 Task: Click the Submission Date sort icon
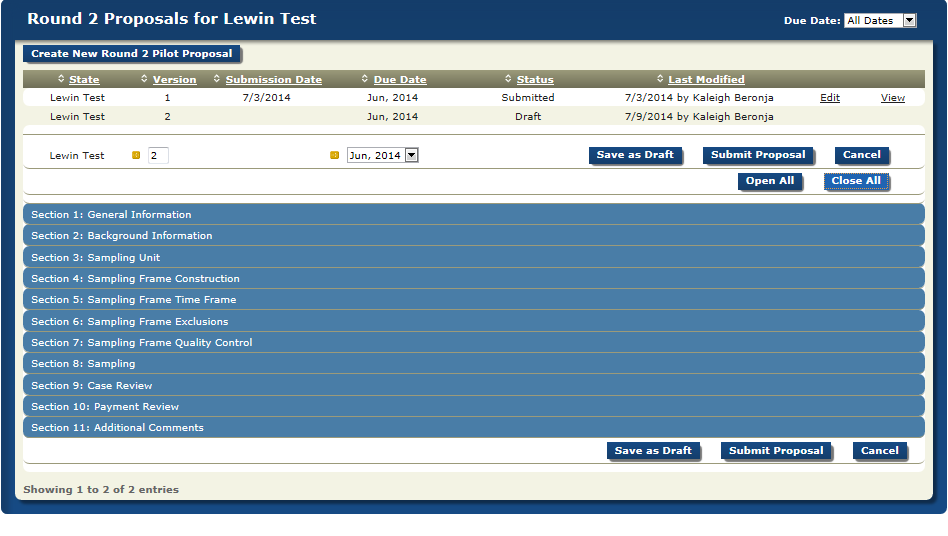tap(216, 79)
